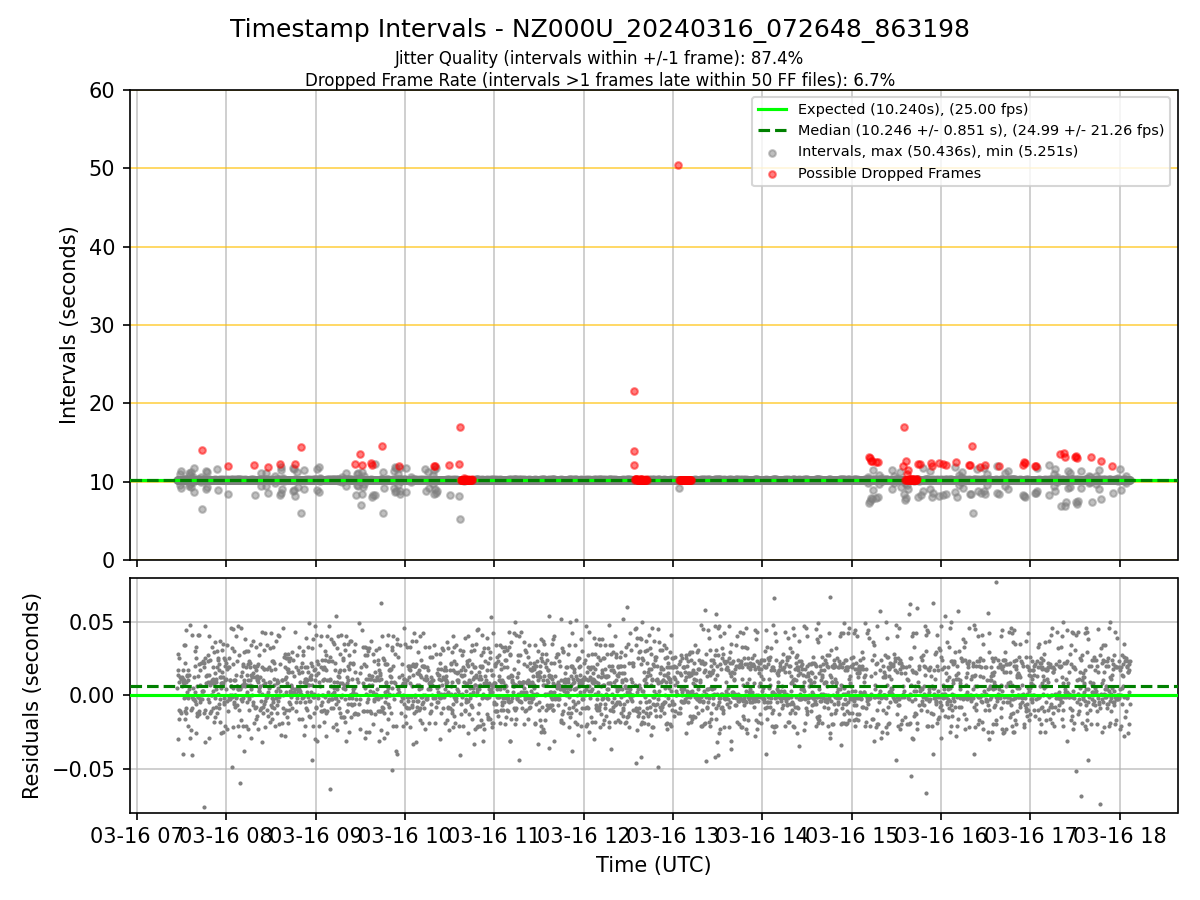Select the 'Jitter Quality' 87.4% subtitle line
This screenshot has height=900, width=1200.
(599, 59)
